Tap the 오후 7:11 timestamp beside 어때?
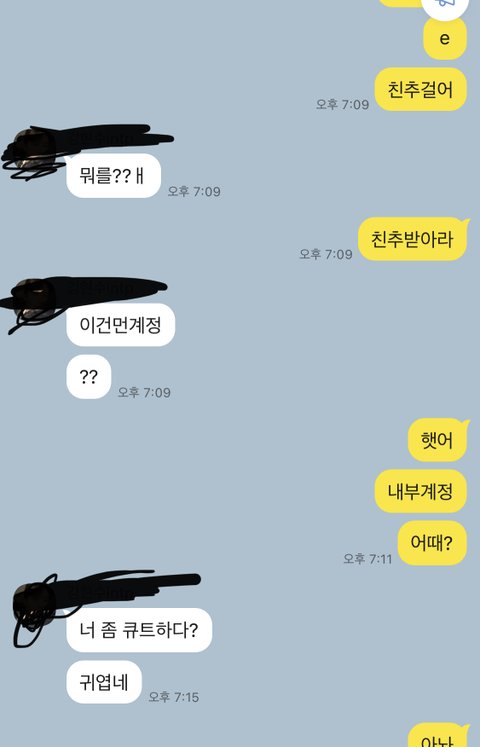Screen dimensions: 480x747 click(x=368, y=558)
